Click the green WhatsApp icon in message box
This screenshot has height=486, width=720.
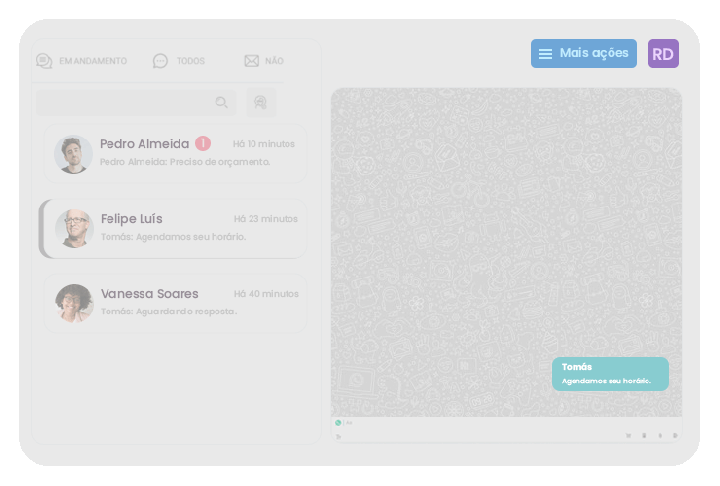(338, 423)
